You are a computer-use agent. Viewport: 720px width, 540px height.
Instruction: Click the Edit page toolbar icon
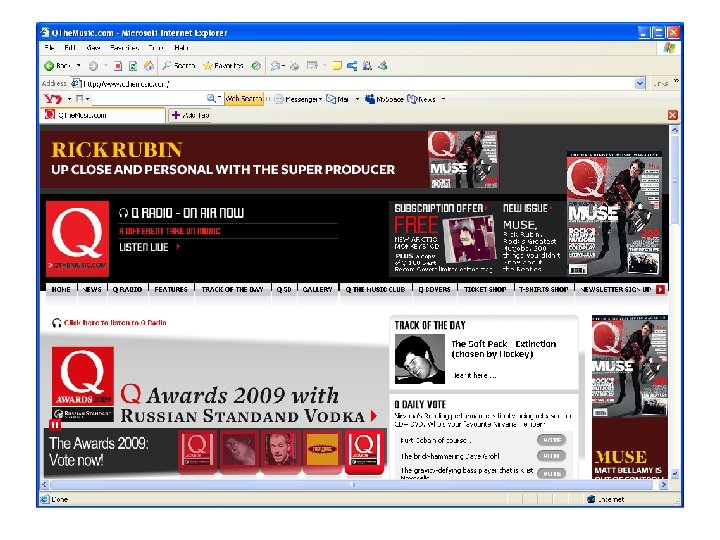coord(312,66)
